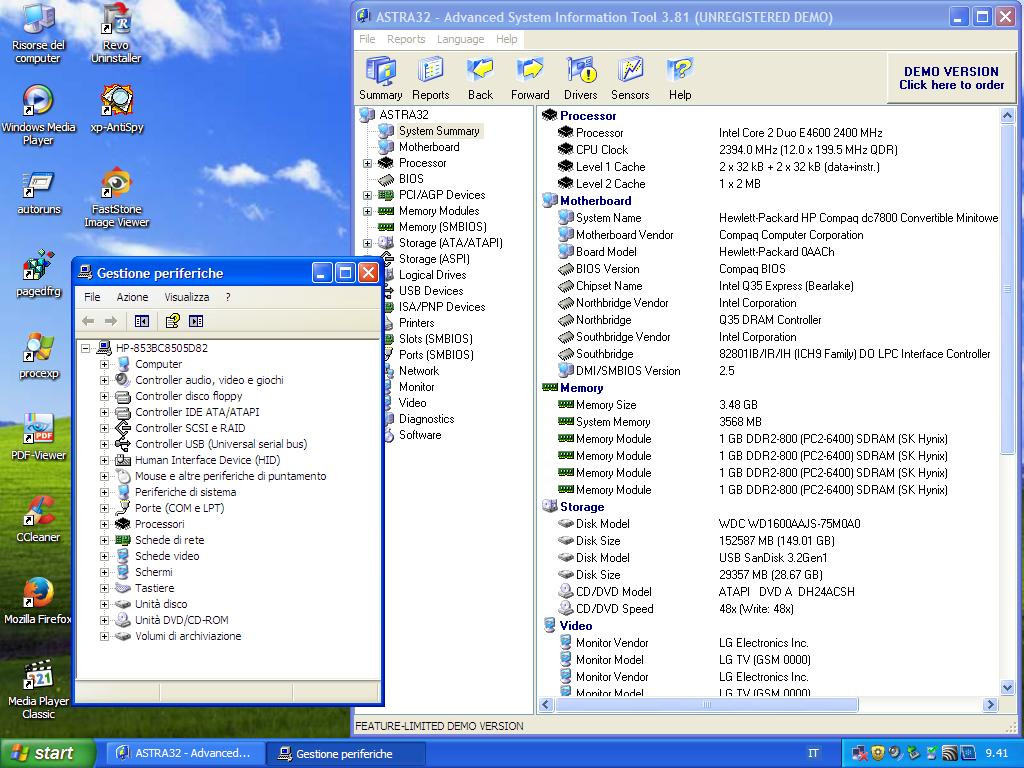The width and height of the screenshot is (1024, 768).
Task: Open the Language menu in ASTRA32
Action: (x=460, y=39)
